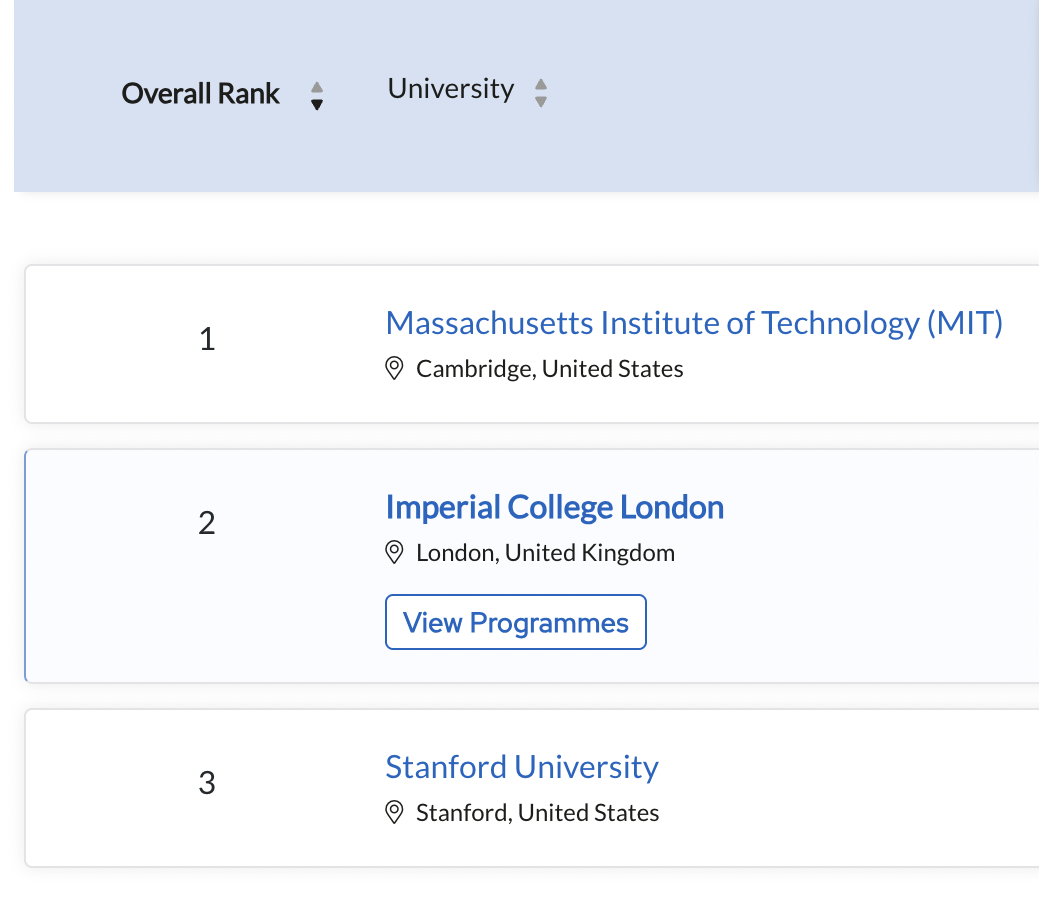Image resolution: width=1039 pixels, height=908 pixels.
Task: Open the Imperial College London link
Action: tap(554, 507)
